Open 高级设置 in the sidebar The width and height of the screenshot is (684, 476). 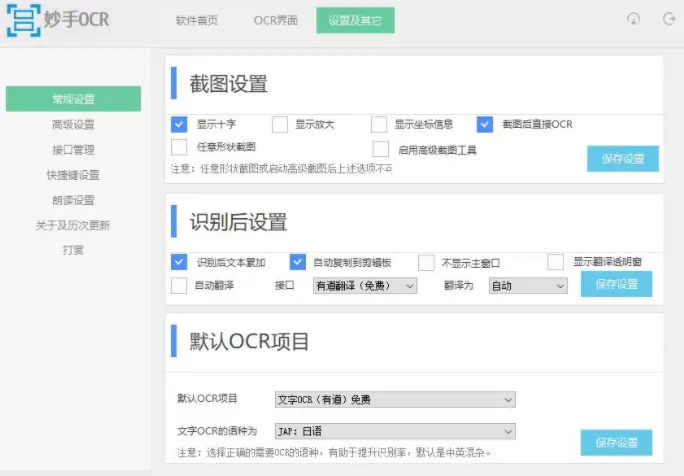73,124
